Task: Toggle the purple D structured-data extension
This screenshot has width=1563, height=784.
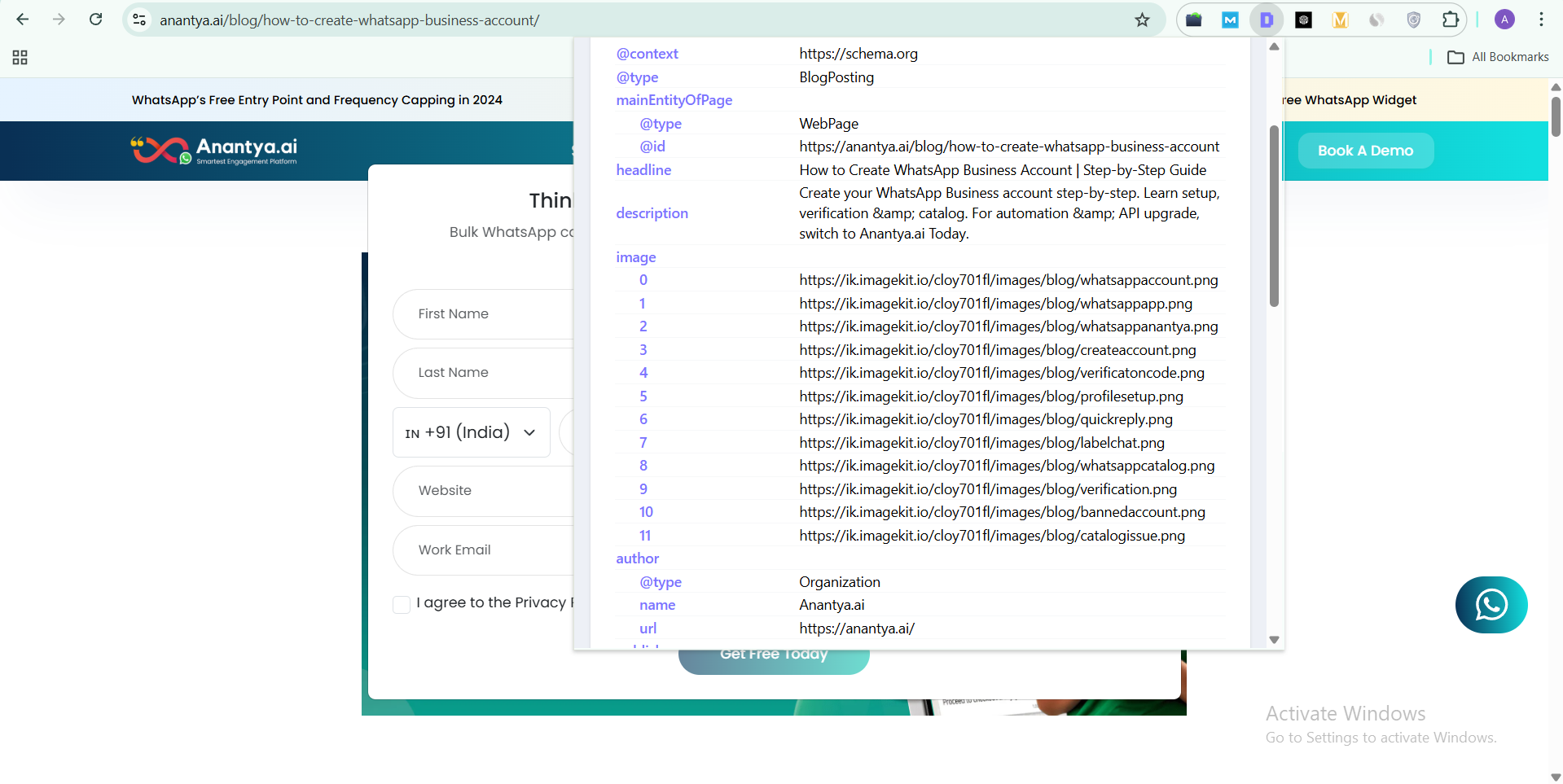Action: tap(1267, 20)
